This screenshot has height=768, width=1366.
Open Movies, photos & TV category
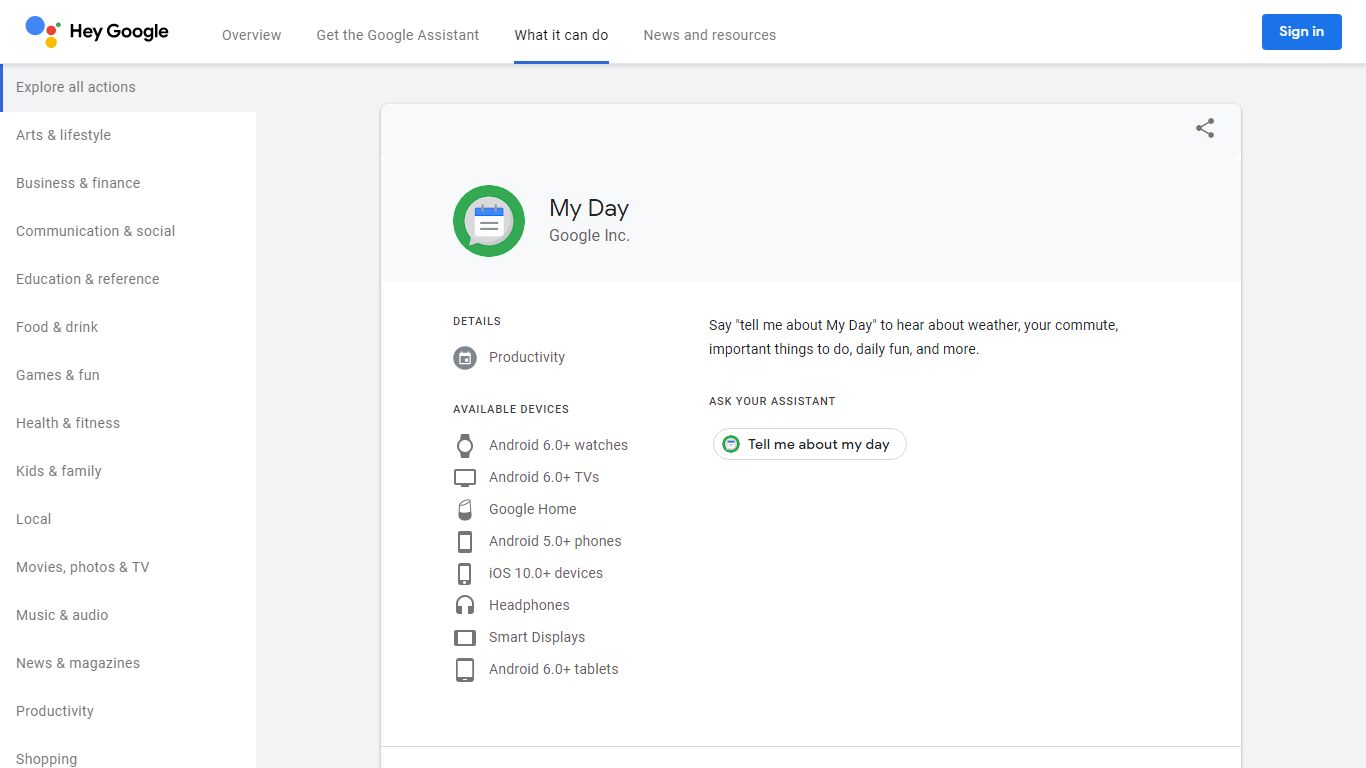pyautogui.click(x=128, y=567)
